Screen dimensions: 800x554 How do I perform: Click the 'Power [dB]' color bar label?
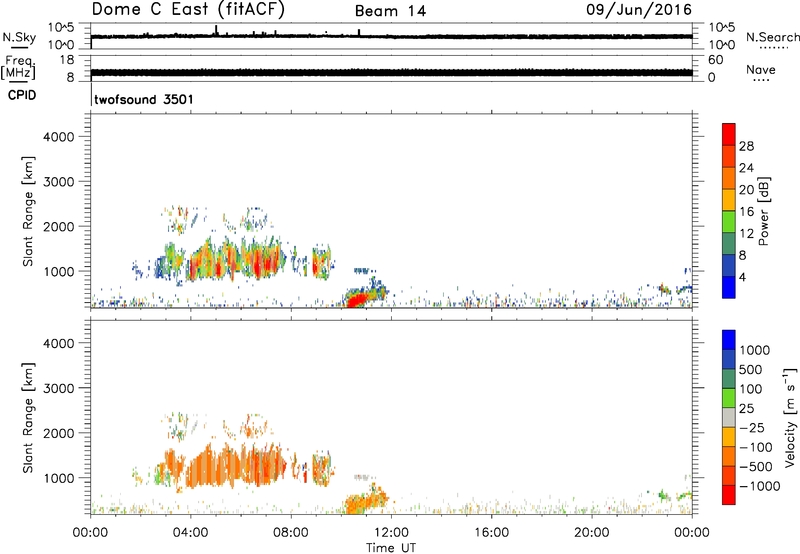(763, 211)
